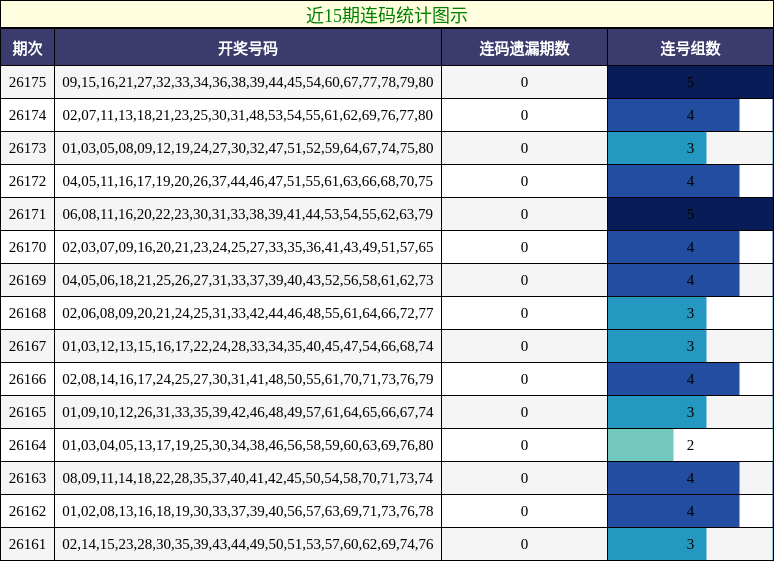Click the bar valued 4 in row 26172

point(674,181)
